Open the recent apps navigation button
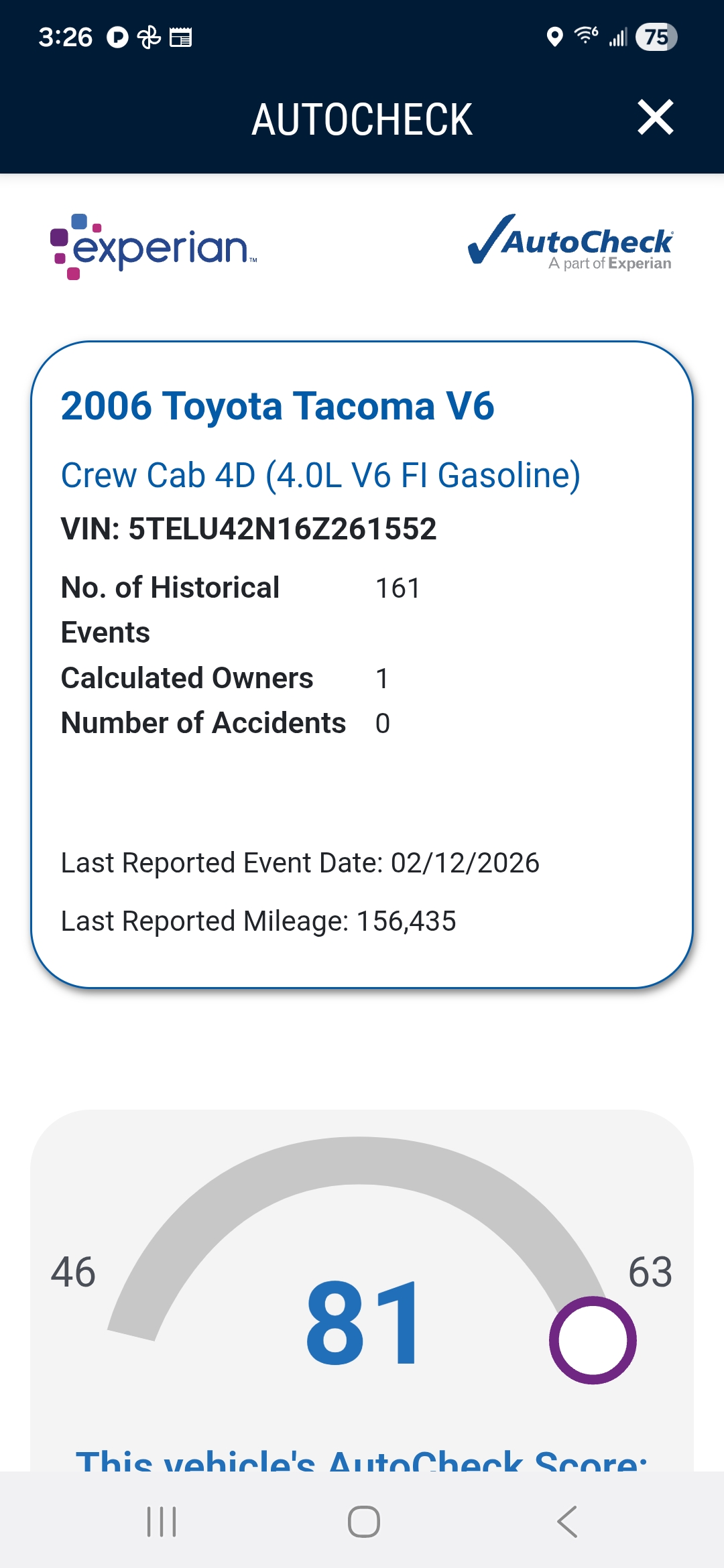 (x=162, y=1521)
